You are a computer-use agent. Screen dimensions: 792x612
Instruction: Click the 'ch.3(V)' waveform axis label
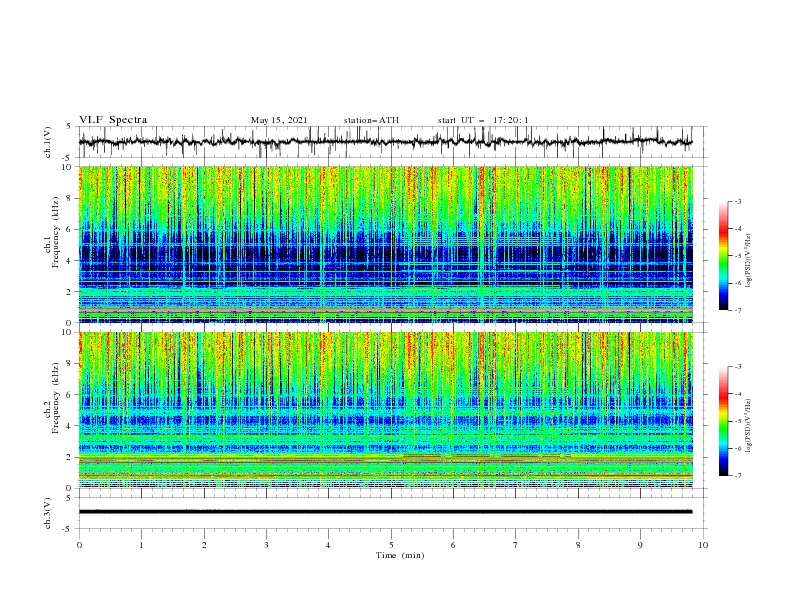tap(48, 513)
